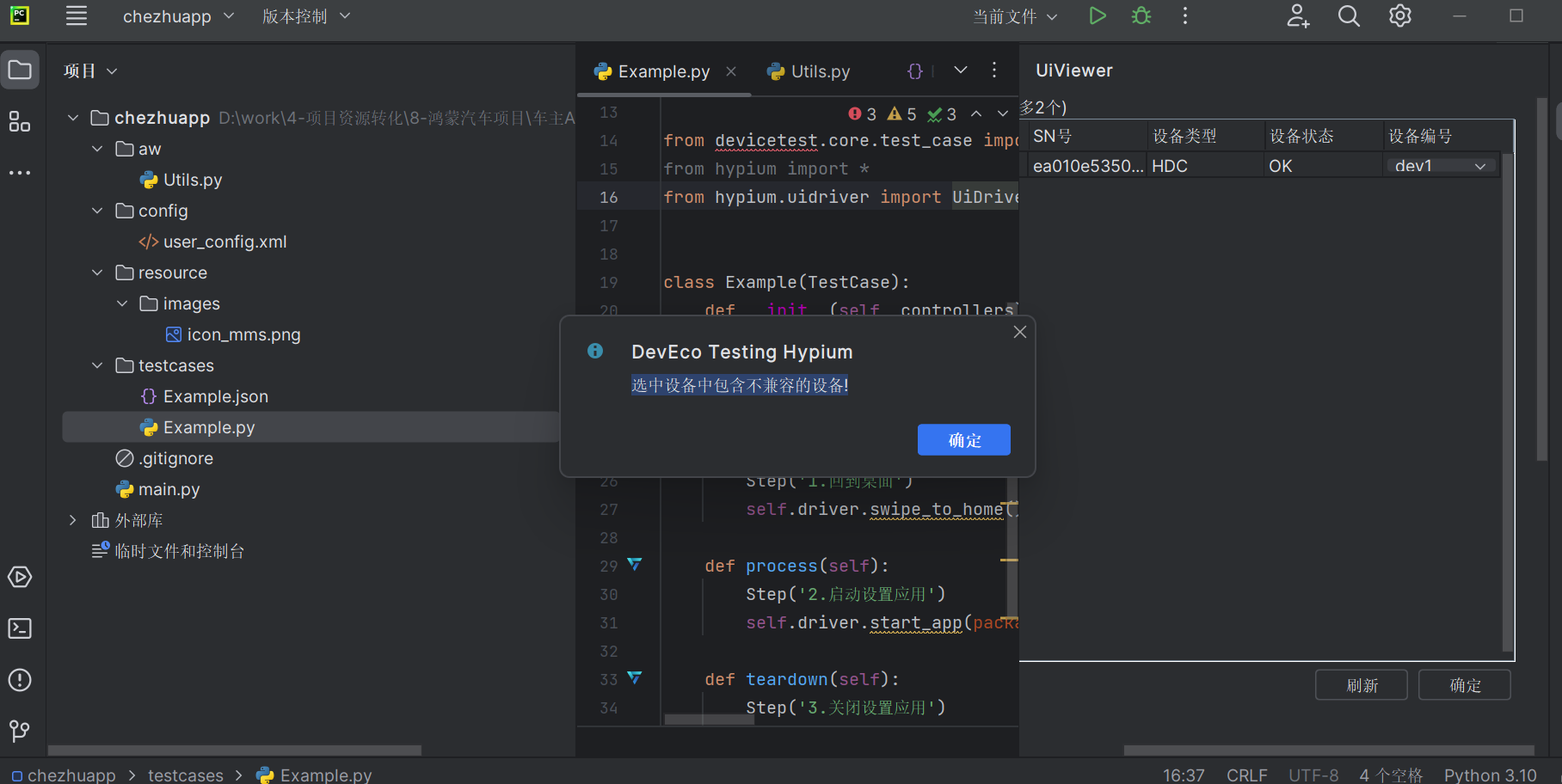Open the Services run tool window

[x=20, y=577]
